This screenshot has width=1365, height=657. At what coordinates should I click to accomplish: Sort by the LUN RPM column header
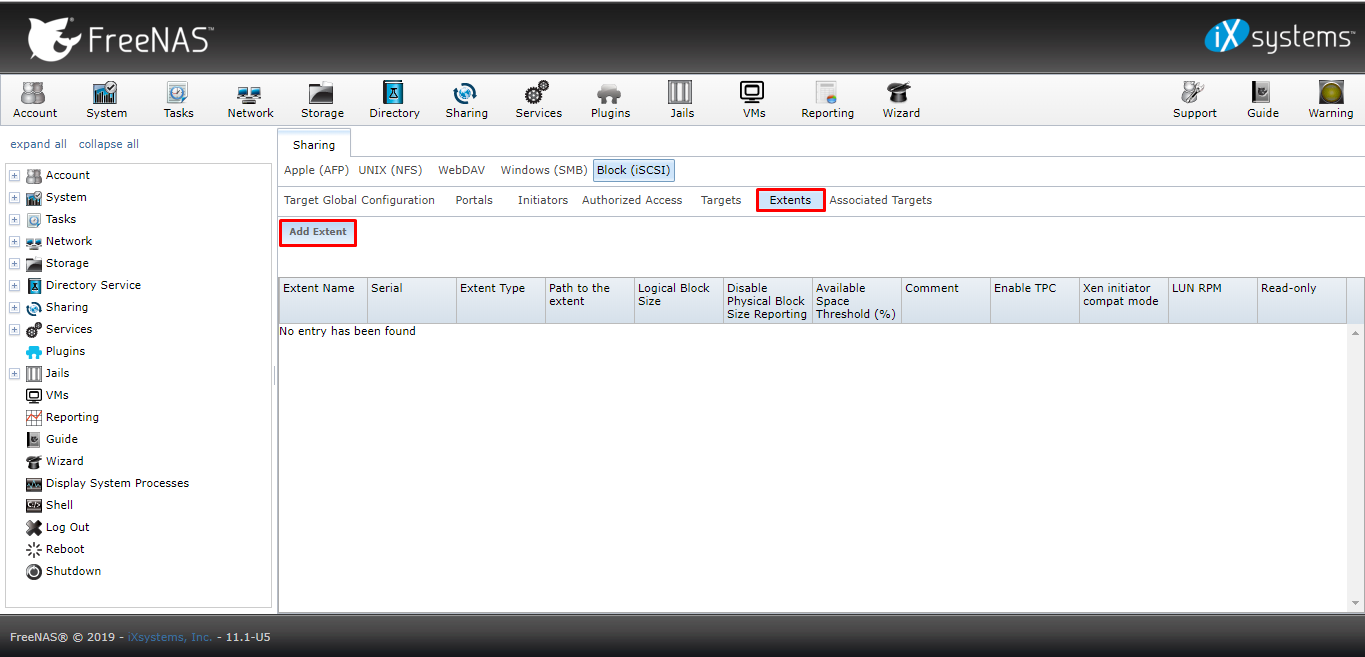[1213, 300]
